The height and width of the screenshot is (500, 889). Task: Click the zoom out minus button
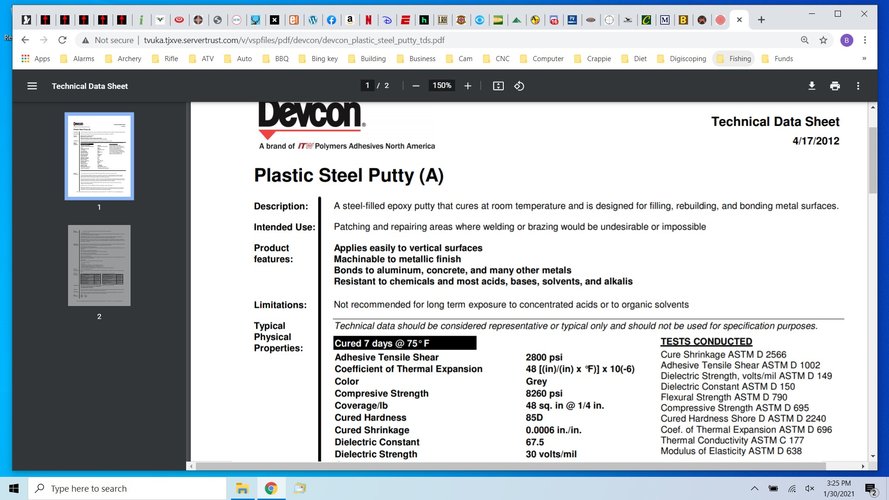click(x=416, y=86)
